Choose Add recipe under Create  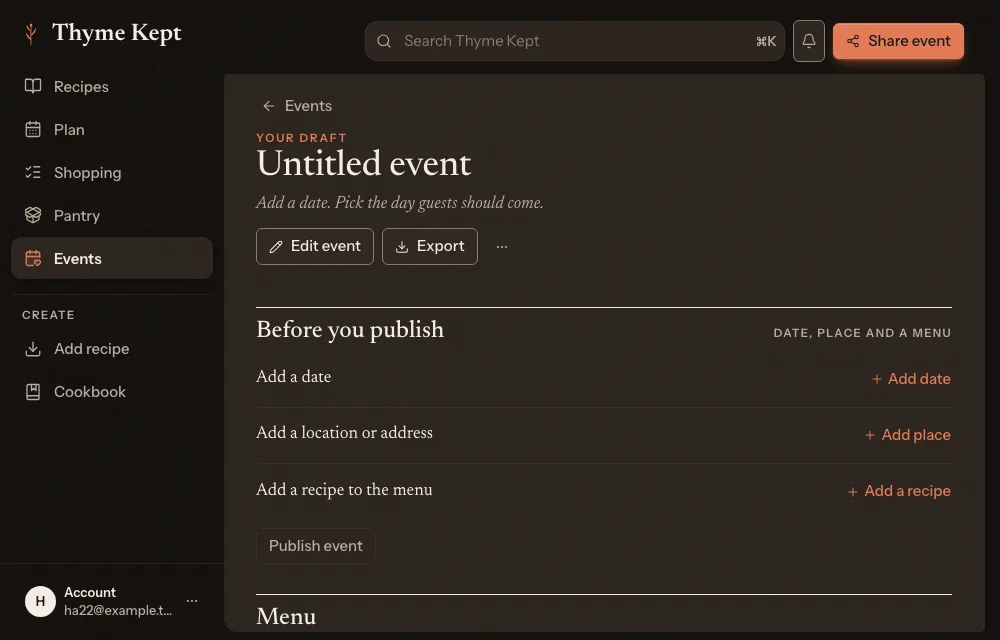112,349
